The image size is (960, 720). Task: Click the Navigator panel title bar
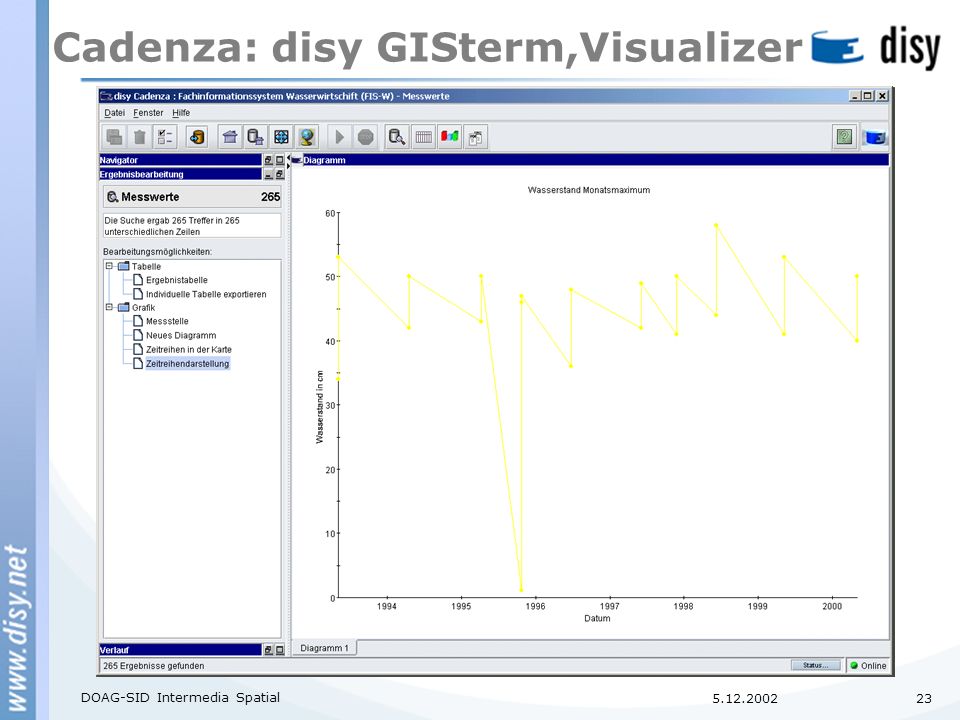(181, 160)
